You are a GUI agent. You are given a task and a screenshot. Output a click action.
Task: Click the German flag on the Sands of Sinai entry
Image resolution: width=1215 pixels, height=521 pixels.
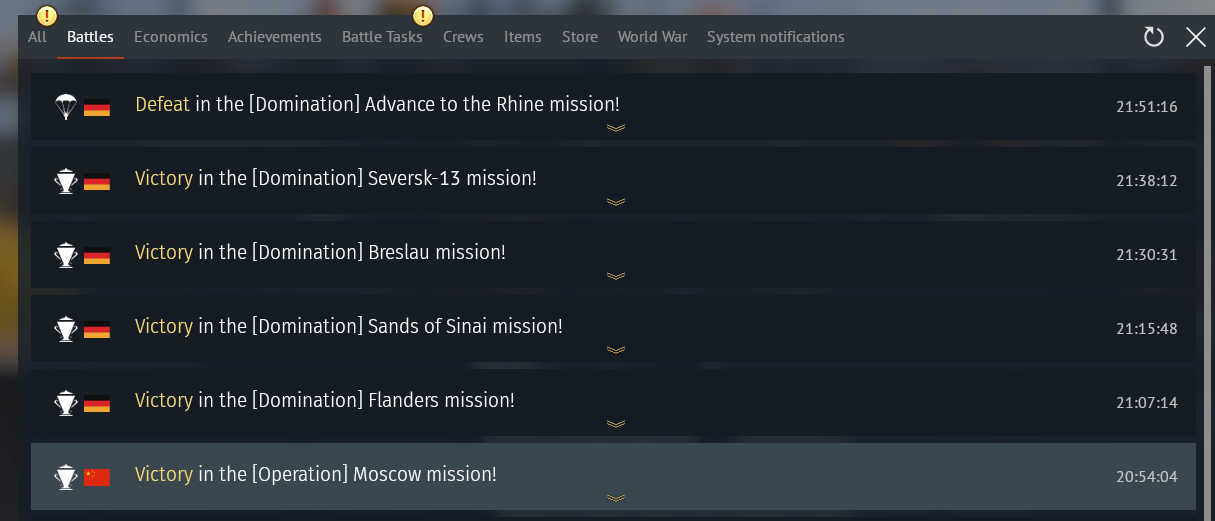tap(97, 329)
